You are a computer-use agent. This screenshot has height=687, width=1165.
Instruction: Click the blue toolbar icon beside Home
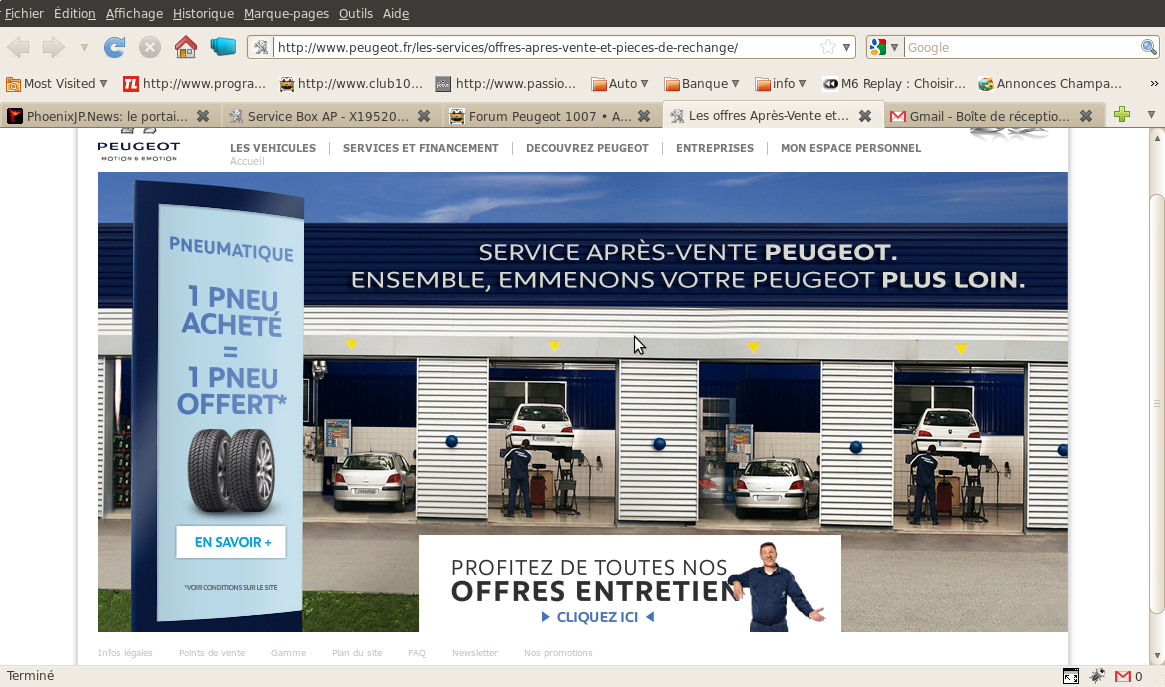[x=223, y=48]
